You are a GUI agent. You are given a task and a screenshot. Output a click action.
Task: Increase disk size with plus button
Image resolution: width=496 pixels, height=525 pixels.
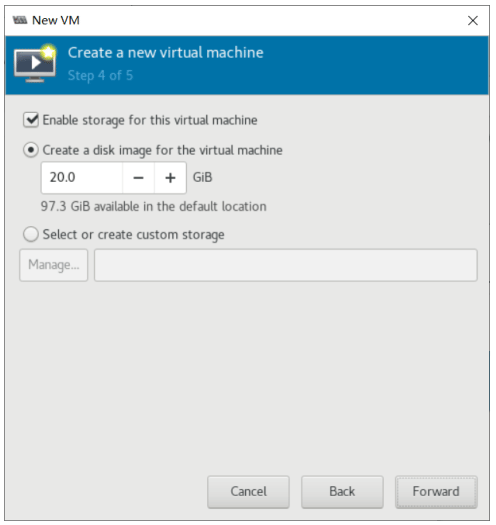point(170,178)
